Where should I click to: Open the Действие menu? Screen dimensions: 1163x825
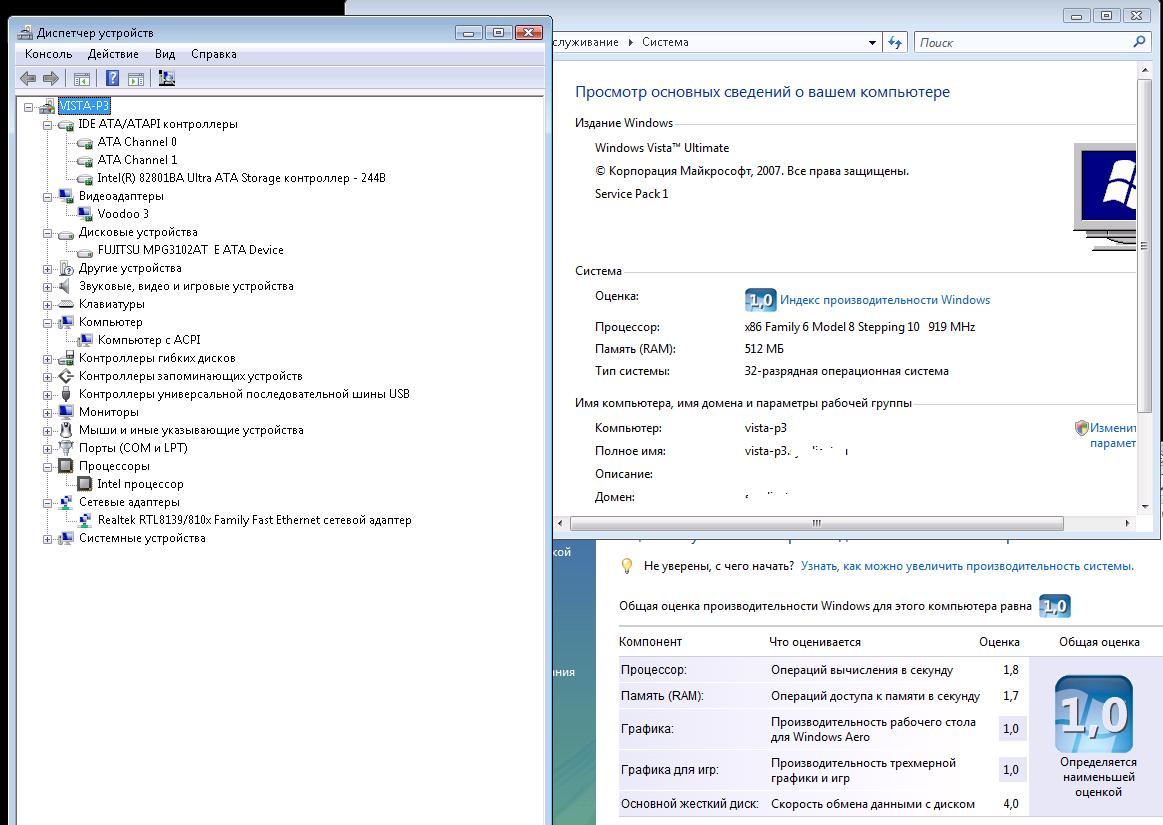tap(113, 54)
